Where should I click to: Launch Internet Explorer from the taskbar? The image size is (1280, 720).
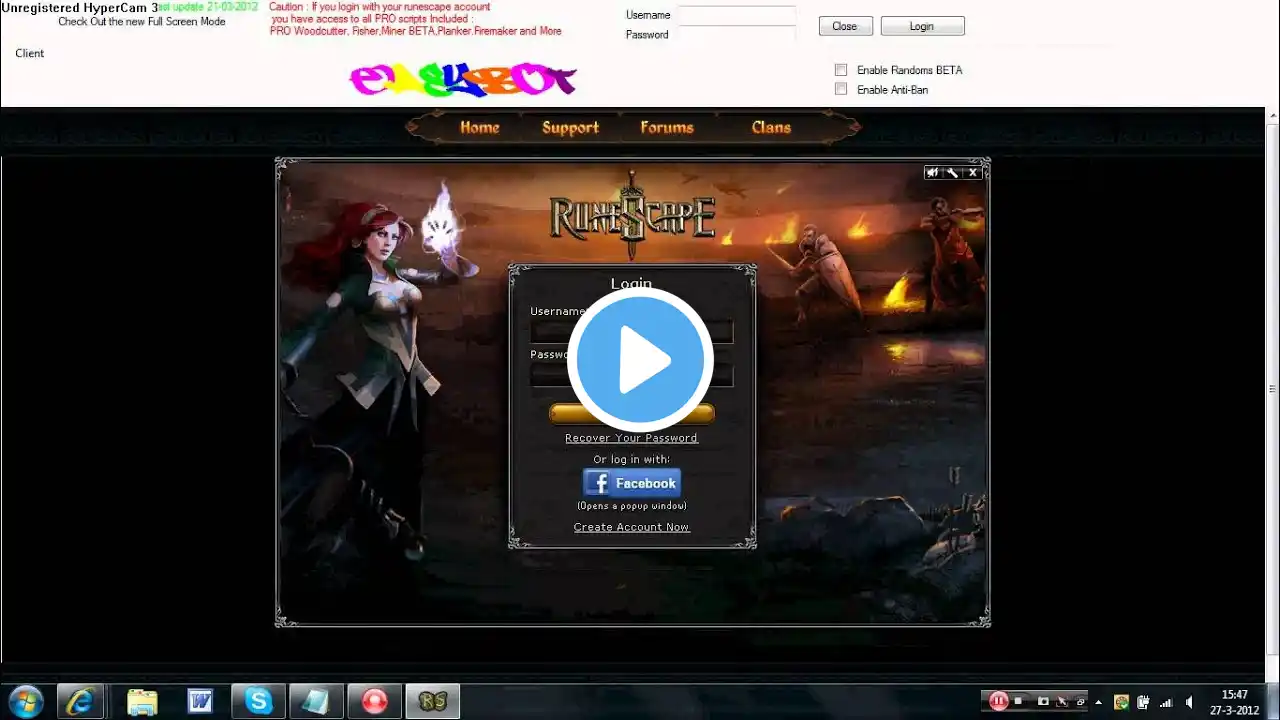click(81, 701)
